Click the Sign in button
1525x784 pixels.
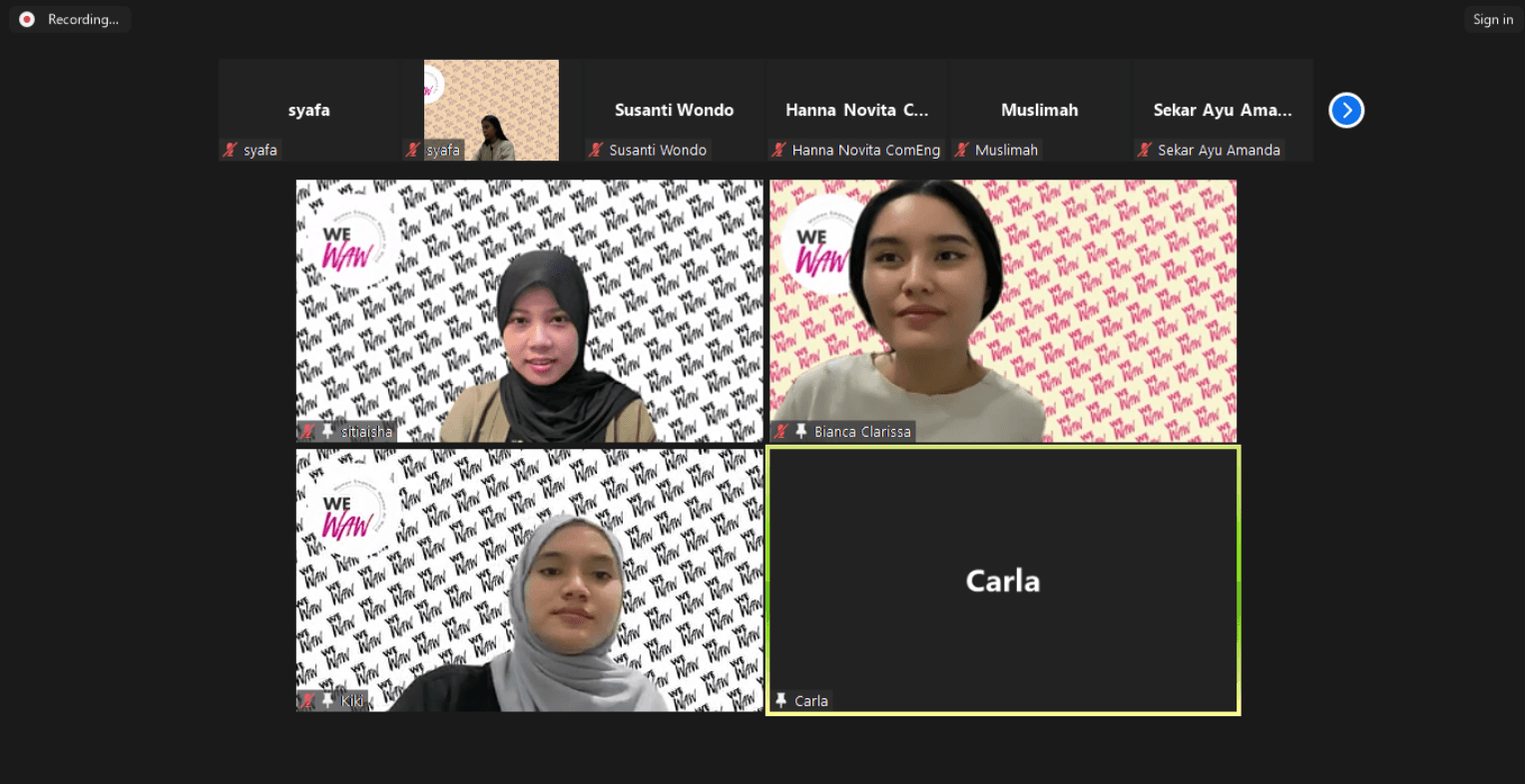pyautogui.click(x=1492, y=18)
